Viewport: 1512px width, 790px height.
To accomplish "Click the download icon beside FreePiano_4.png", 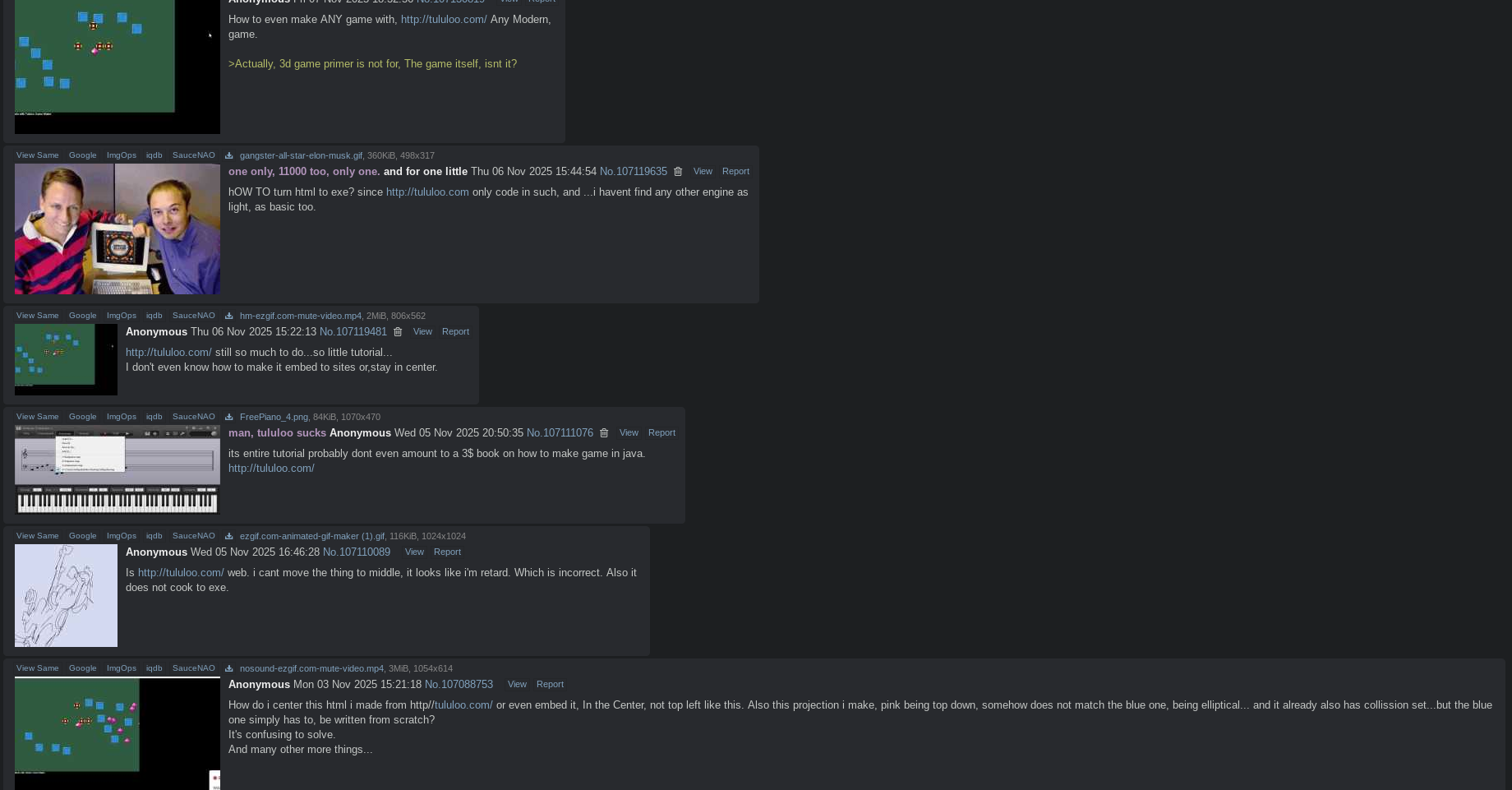I will (228, 417).
